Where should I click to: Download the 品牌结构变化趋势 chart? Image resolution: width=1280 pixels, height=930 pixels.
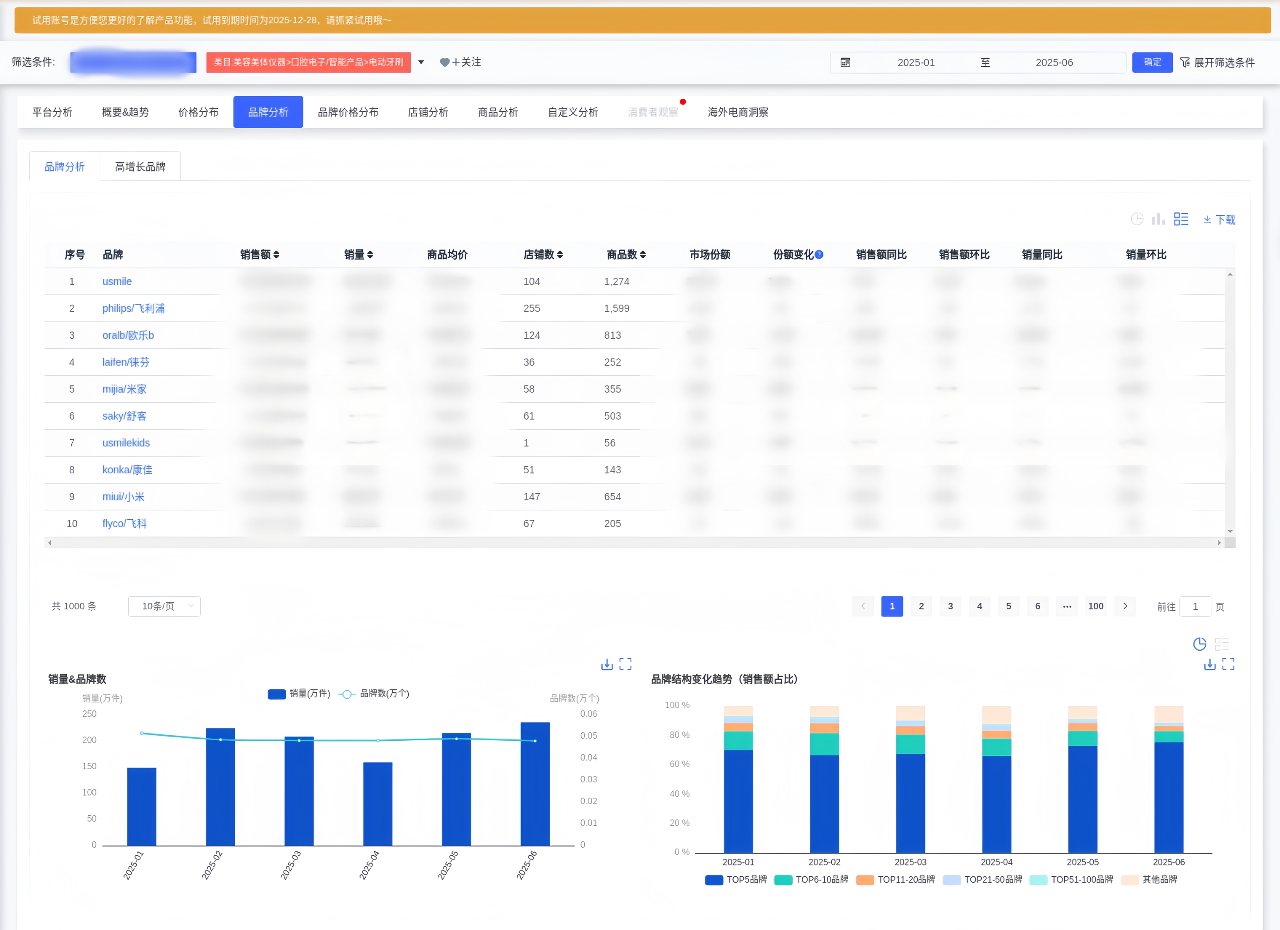[x=1210, y=664]
